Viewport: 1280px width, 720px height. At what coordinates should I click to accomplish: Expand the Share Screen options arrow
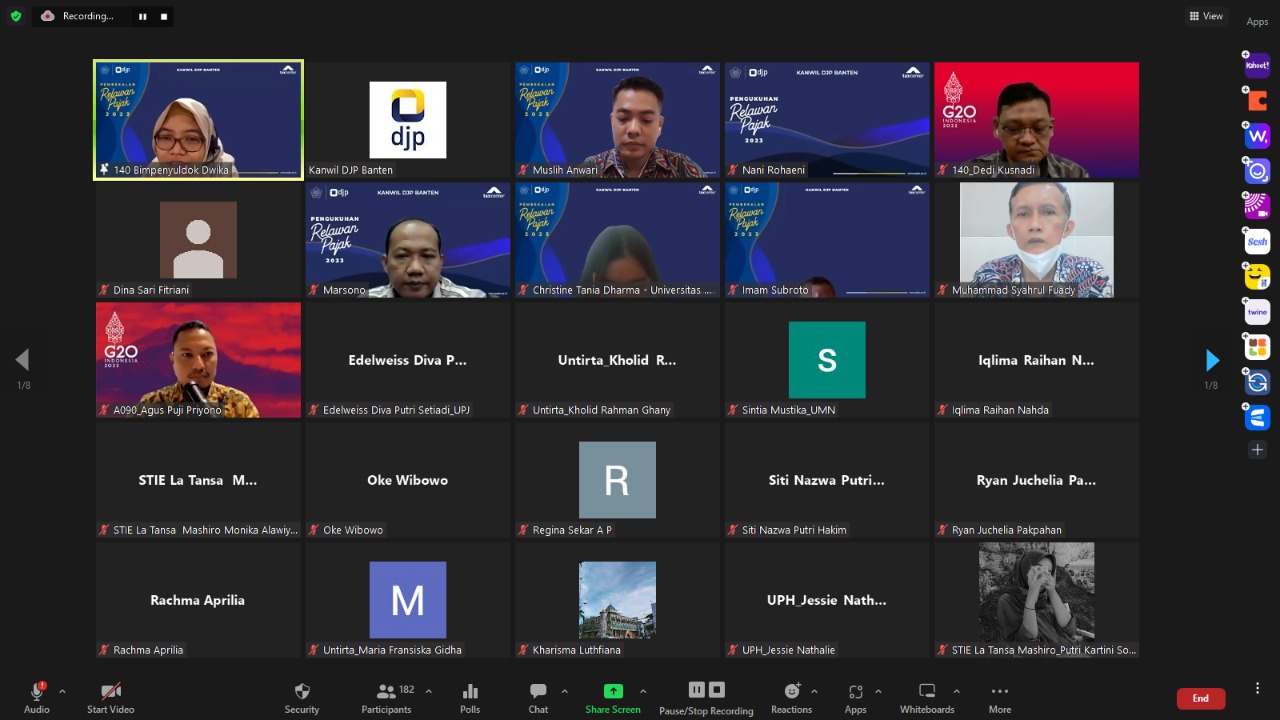pos(643,691)
